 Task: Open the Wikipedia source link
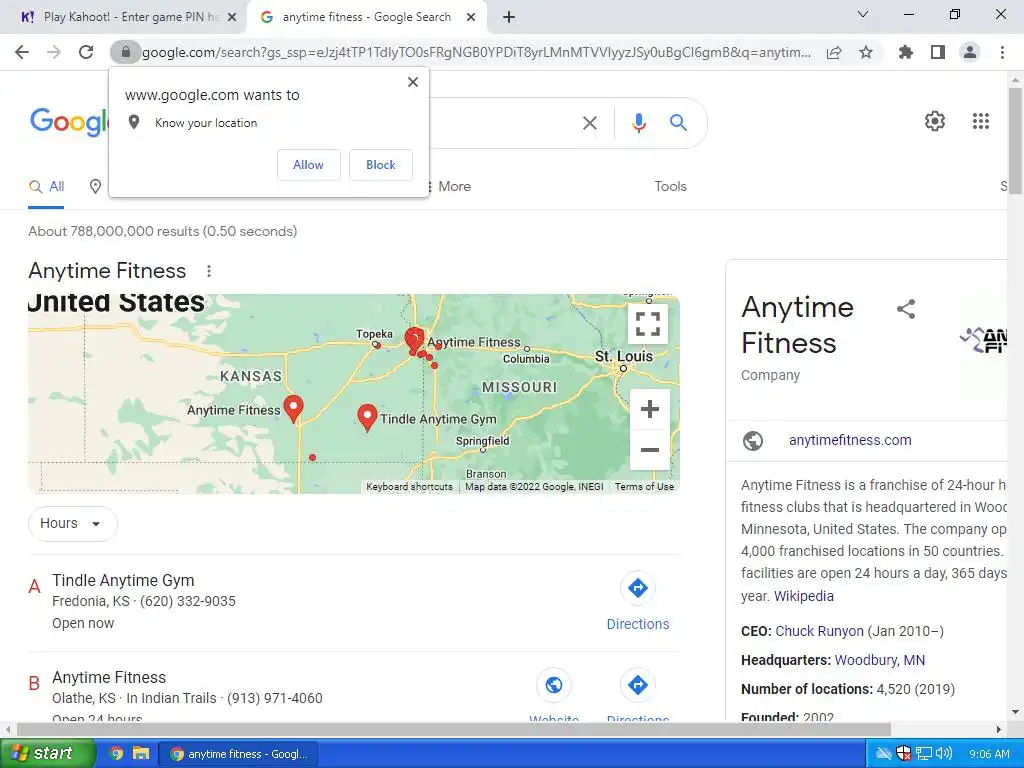pos(804,596)
